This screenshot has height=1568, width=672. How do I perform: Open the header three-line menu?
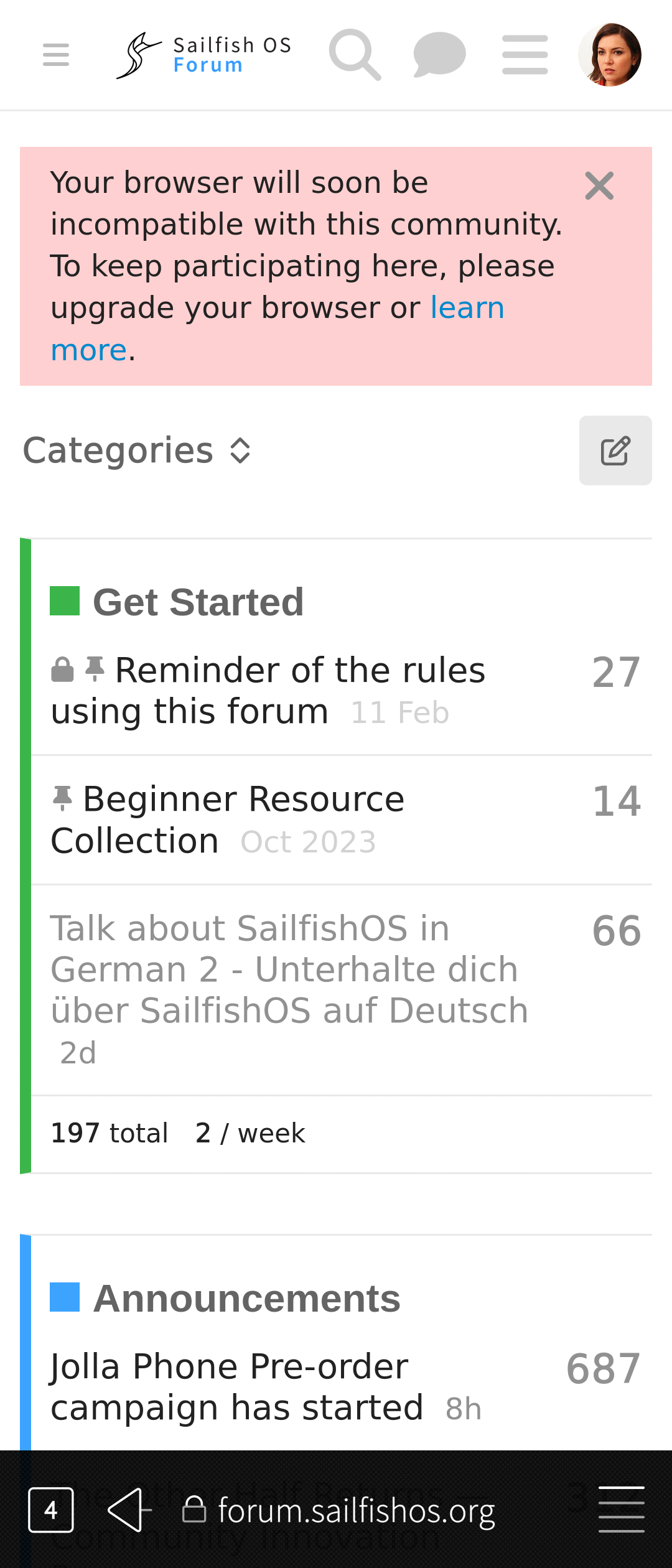pyautogui.click(x=525, y=55)
